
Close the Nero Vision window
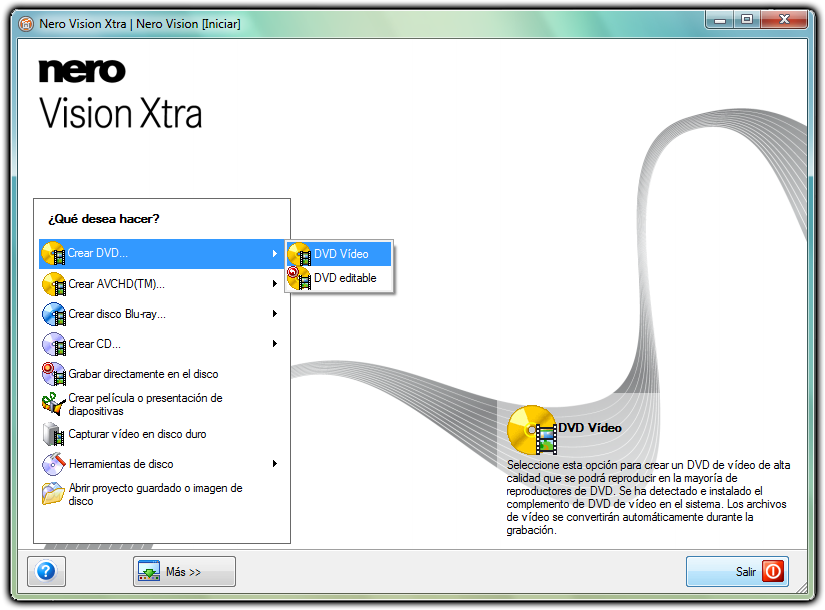784,20
